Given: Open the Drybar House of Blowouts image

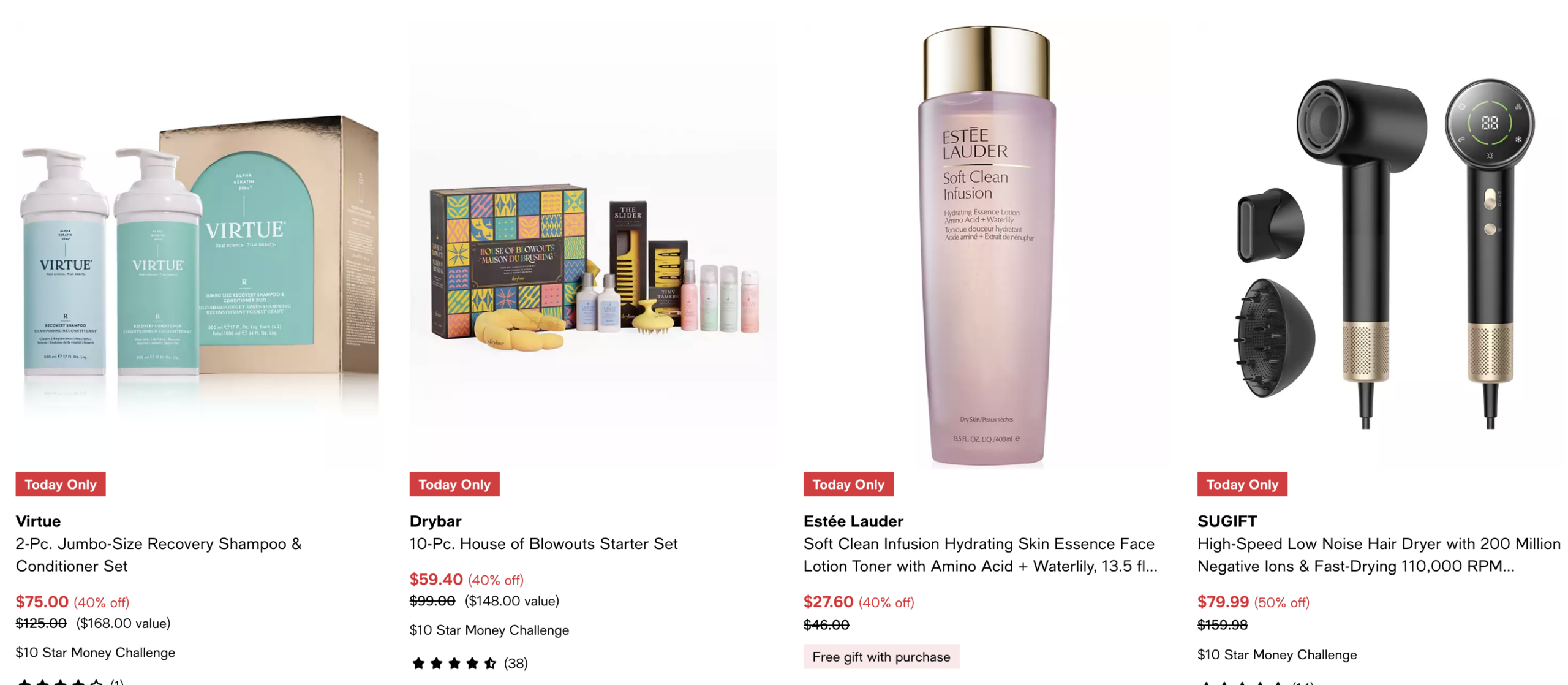Looking at the screenshot, I should 593,245.
